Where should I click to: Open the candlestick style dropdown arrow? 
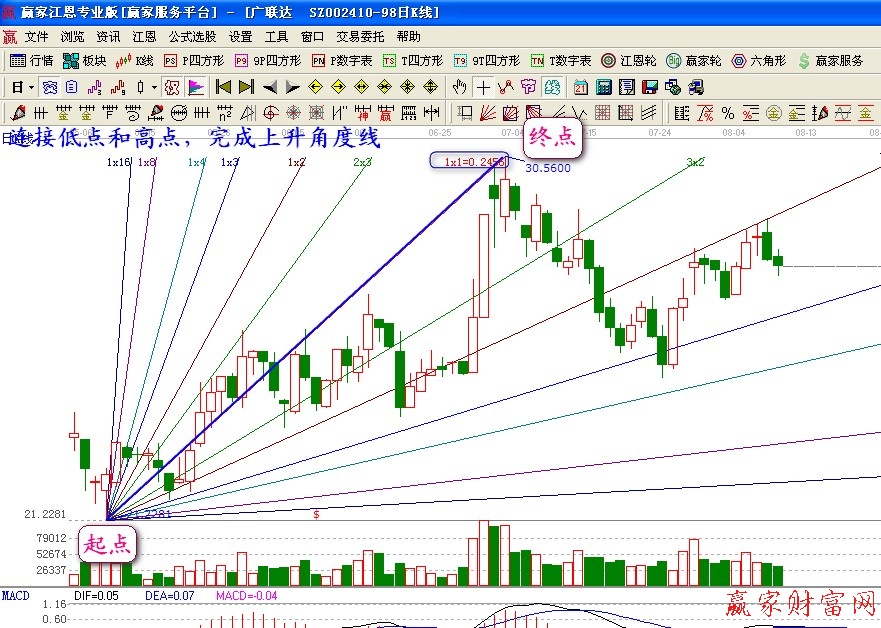(155, 87)
